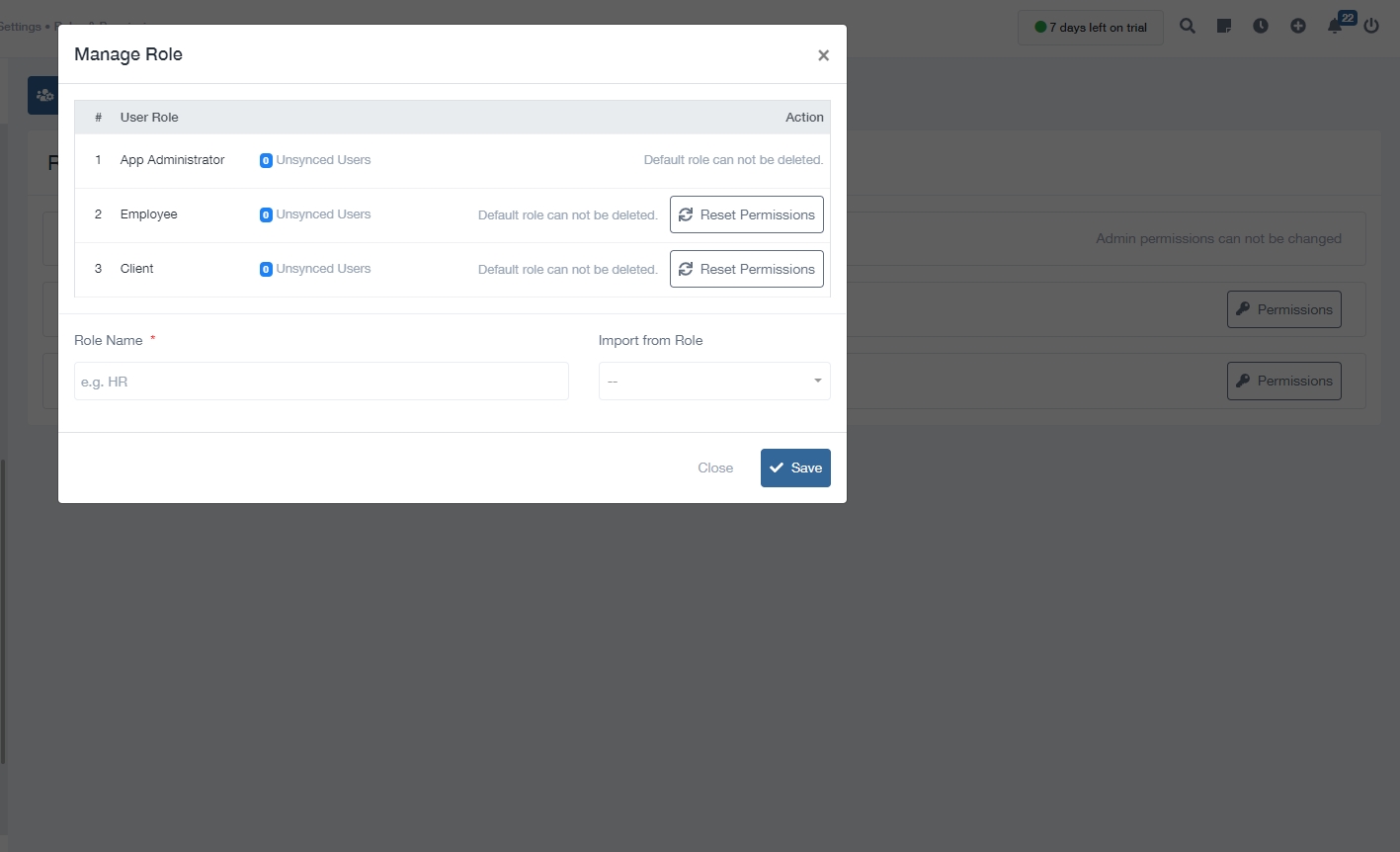Save the new role
This screenshot has width=1400, height=852.
click(795, 469)
